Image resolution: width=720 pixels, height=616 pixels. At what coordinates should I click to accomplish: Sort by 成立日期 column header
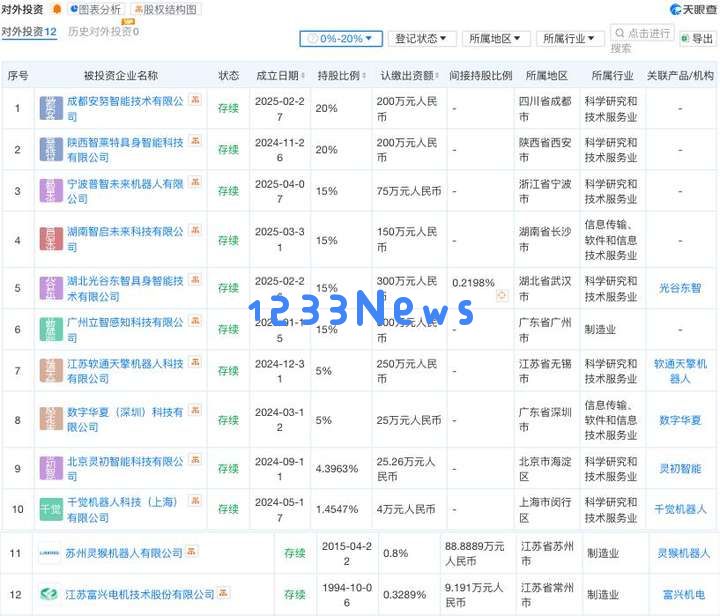click(x=280, y=75)
